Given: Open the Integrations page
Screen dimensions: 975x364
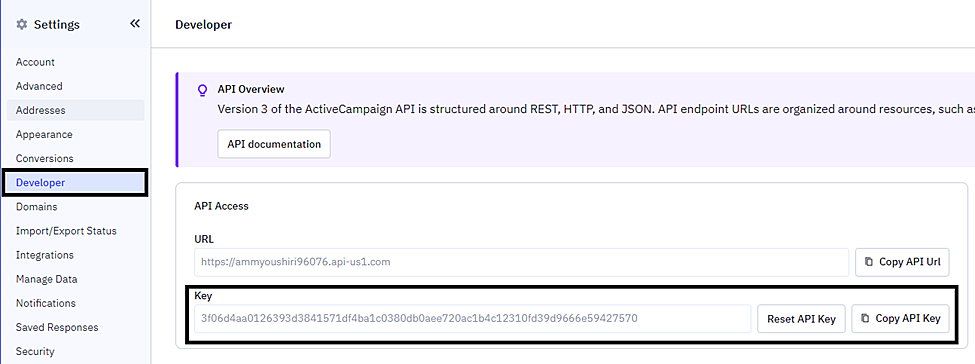Looking at the screenshot, I should point(45,255).
